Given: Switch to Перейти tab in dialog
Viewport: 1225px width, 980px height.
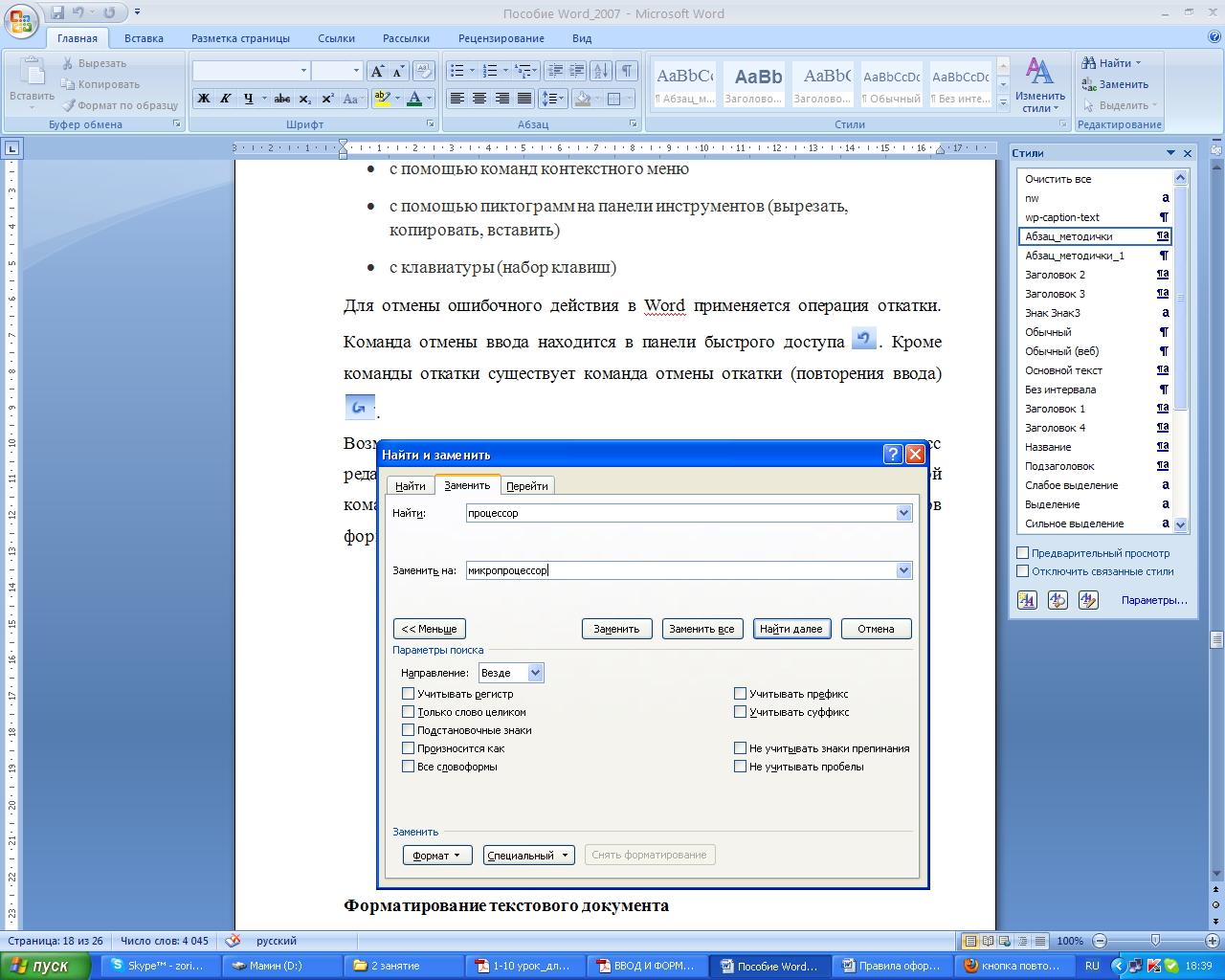Looking at the screenshot, I should click(x=527, y=486).
